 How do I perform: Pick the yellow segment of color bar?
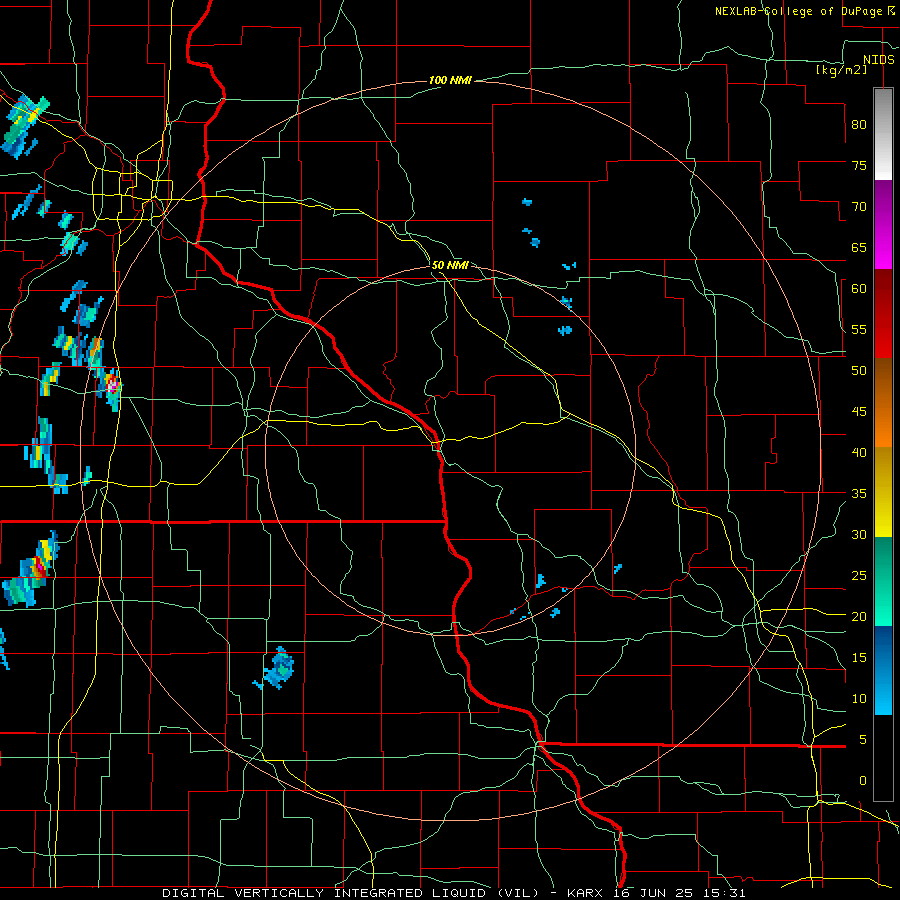pos(883,492)
